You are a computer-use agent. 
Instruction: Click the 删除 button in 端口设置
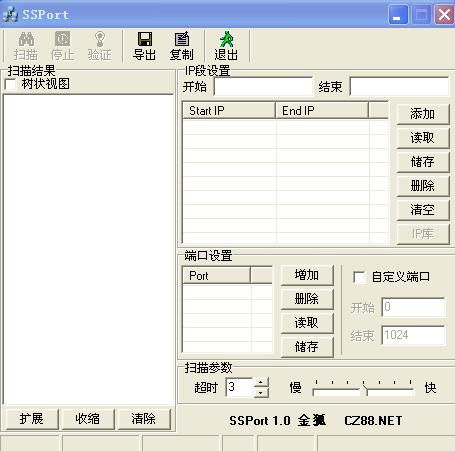point(307,299)
